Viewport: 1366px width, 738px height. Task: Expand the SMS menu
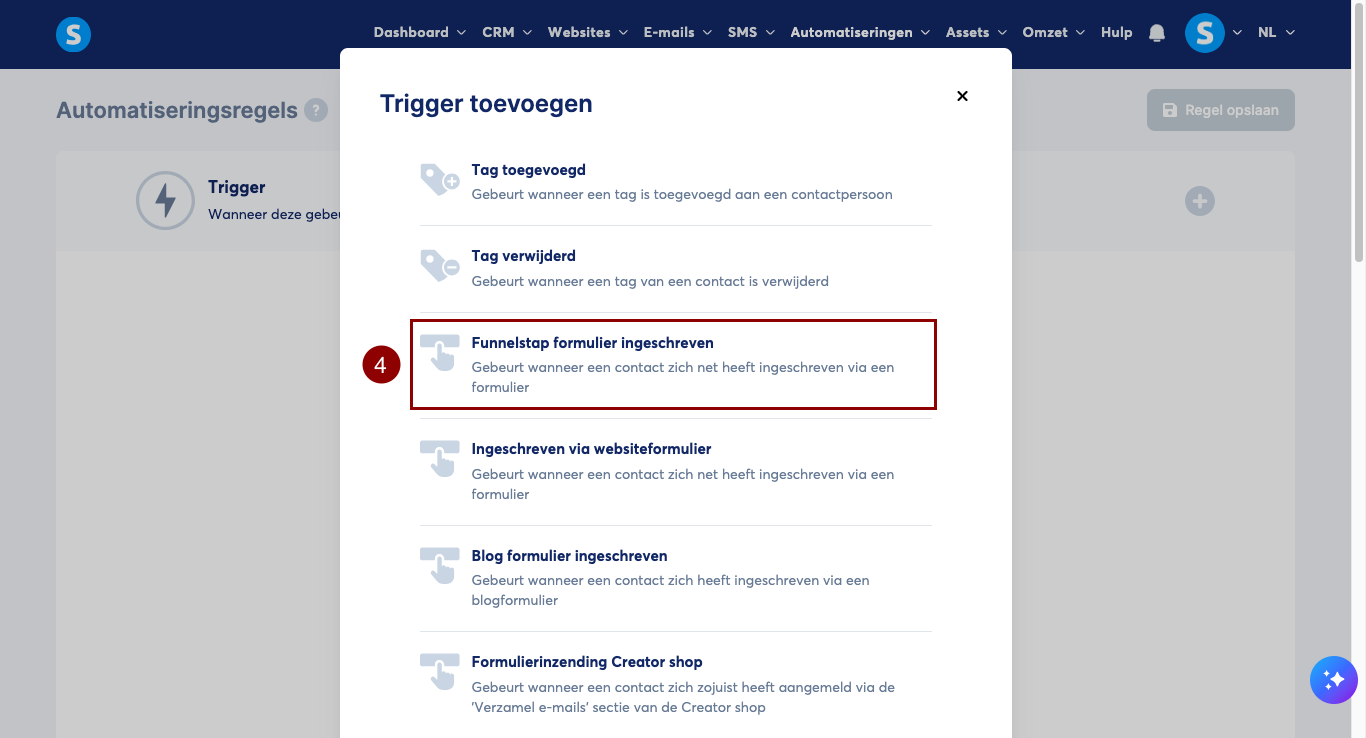coord(751,32)
